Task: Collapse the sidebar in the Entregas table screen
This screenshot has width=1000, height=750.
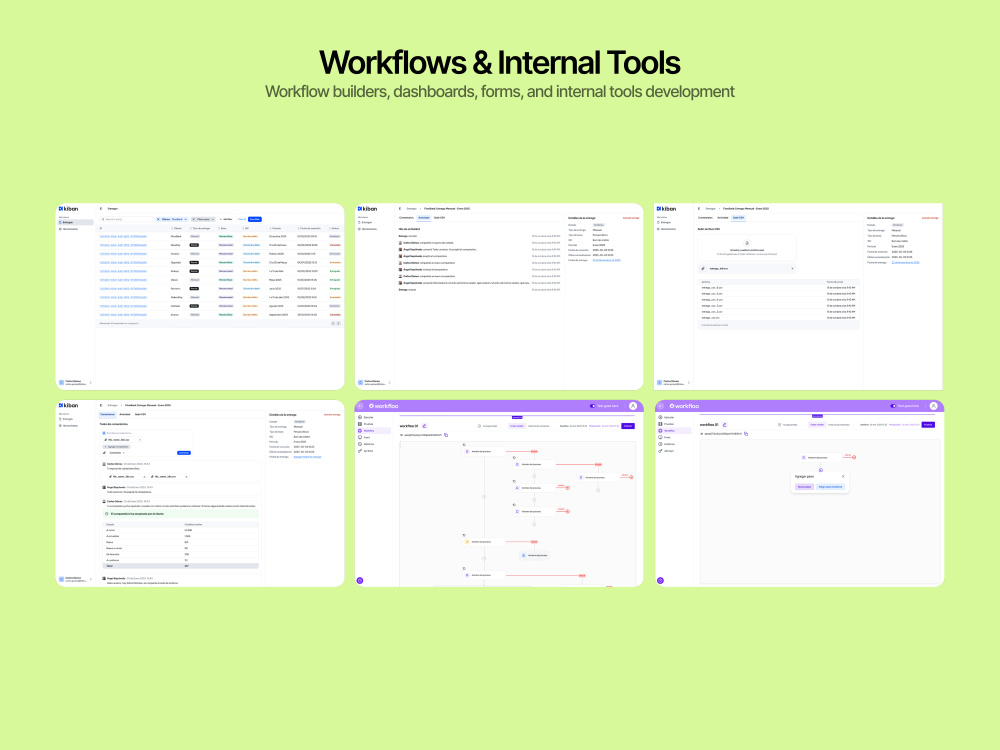Action: point(101,209)
